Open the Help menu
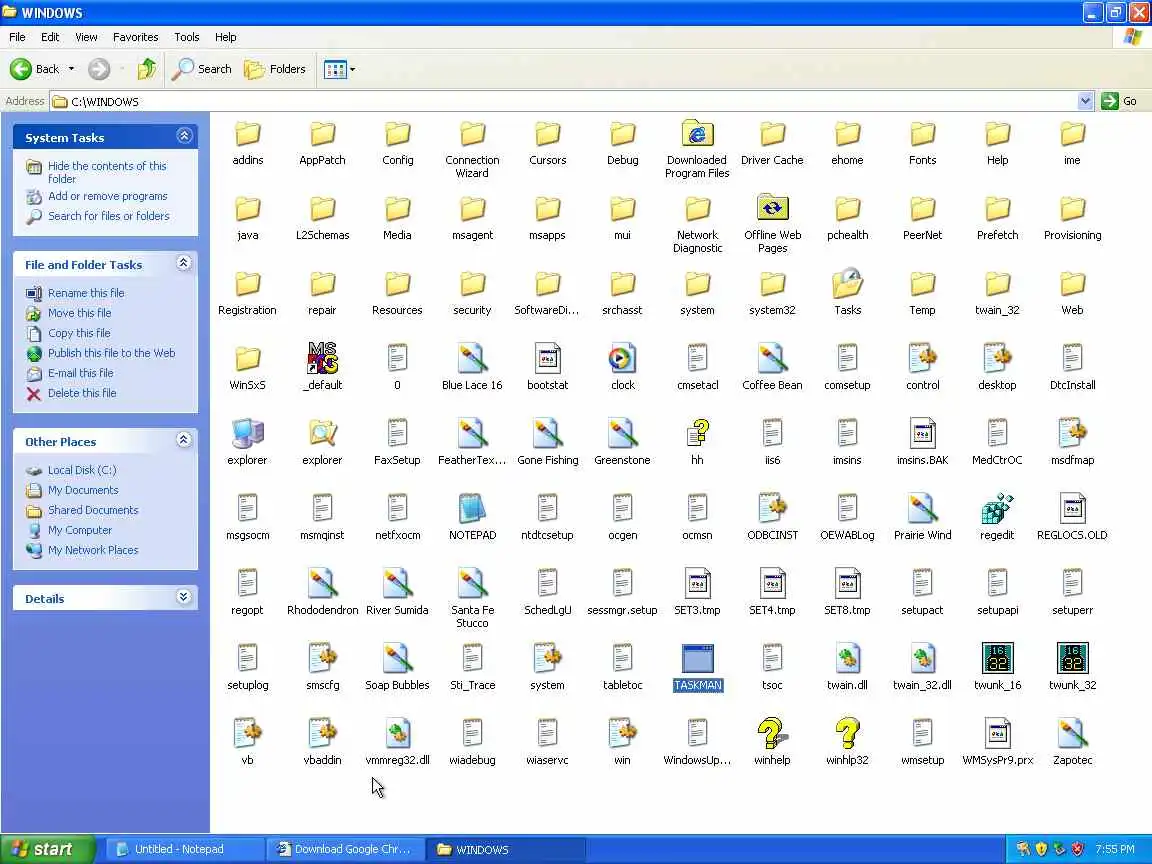The width and height of the screenshot is (1152, 864). click(x=226, y=37)
